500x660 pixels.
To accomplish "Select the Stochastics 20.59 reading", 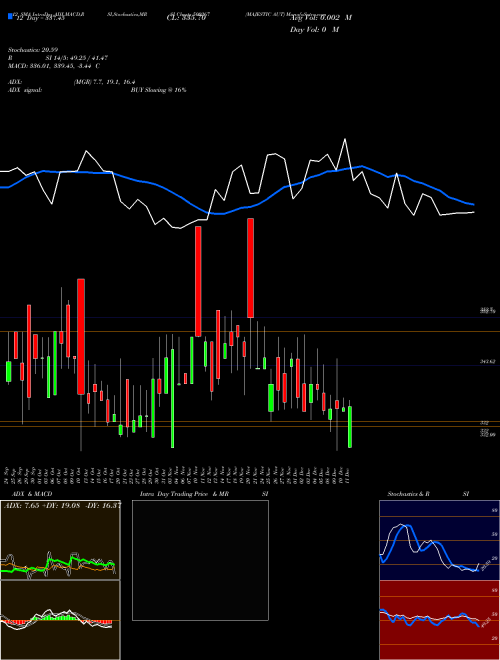I will 32,50.
